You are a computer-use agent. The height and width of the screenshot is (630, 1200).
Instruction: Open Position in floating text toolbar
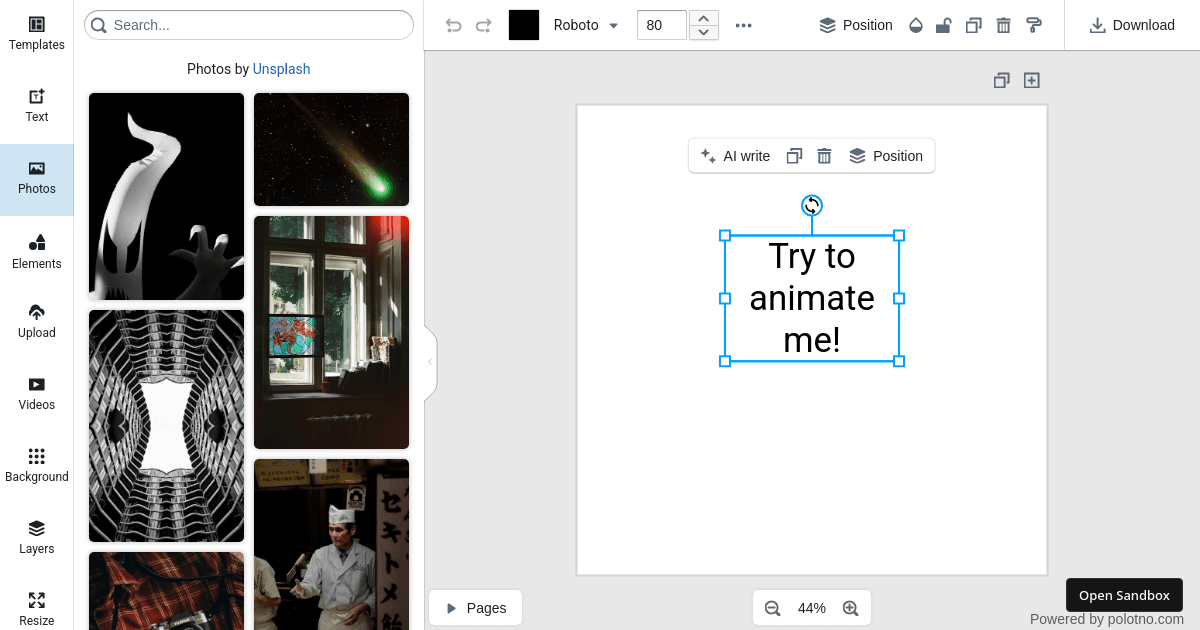(886, 156)
